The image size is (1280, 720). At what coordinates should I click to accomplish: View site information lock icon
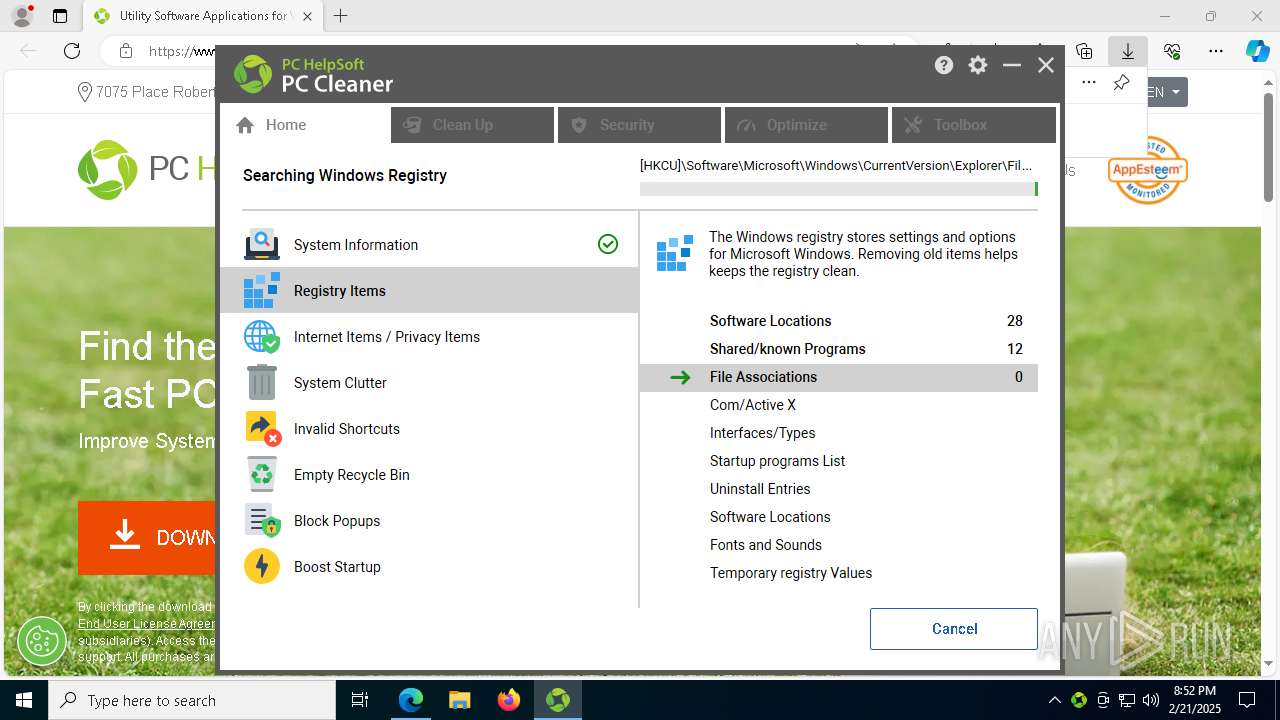126,51
